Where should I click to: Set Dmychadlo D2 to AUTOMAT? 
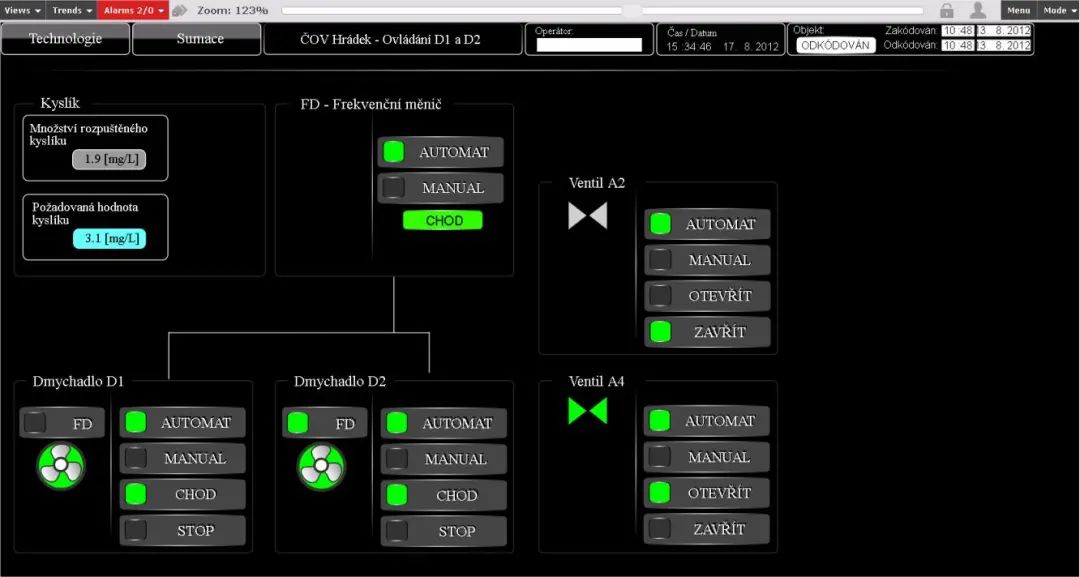pos(444,423)
